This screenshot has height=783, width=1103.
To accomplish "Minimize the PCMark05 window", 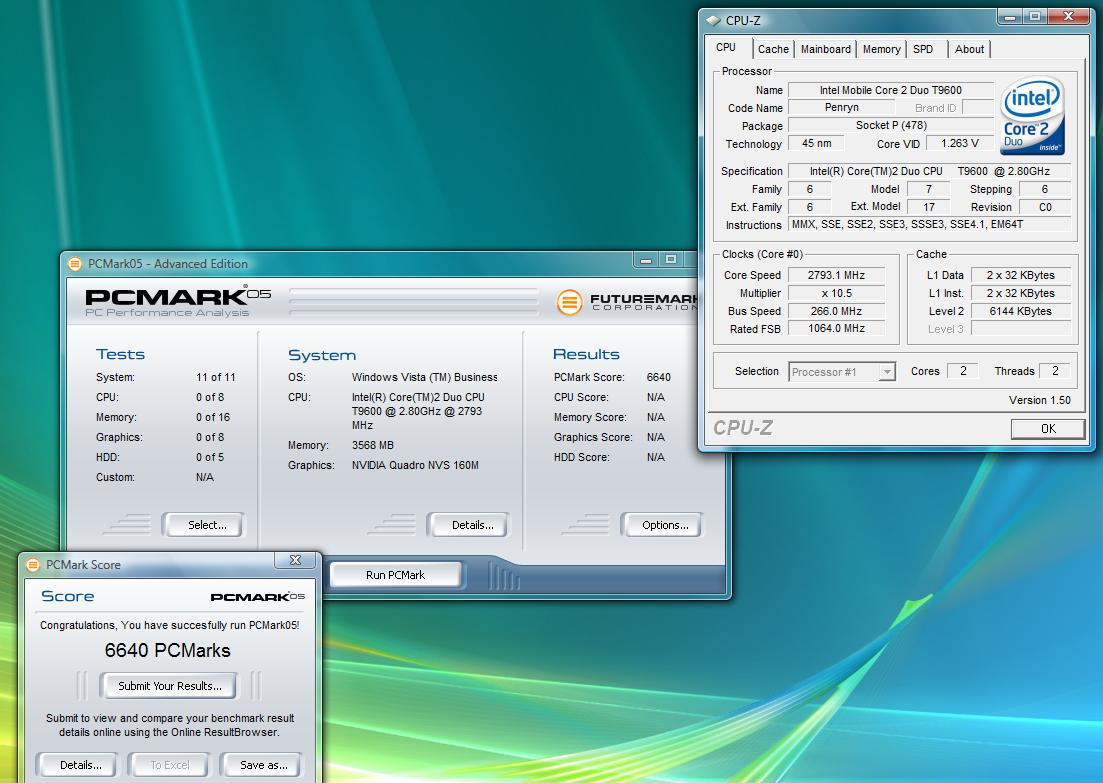I will 646,260.
